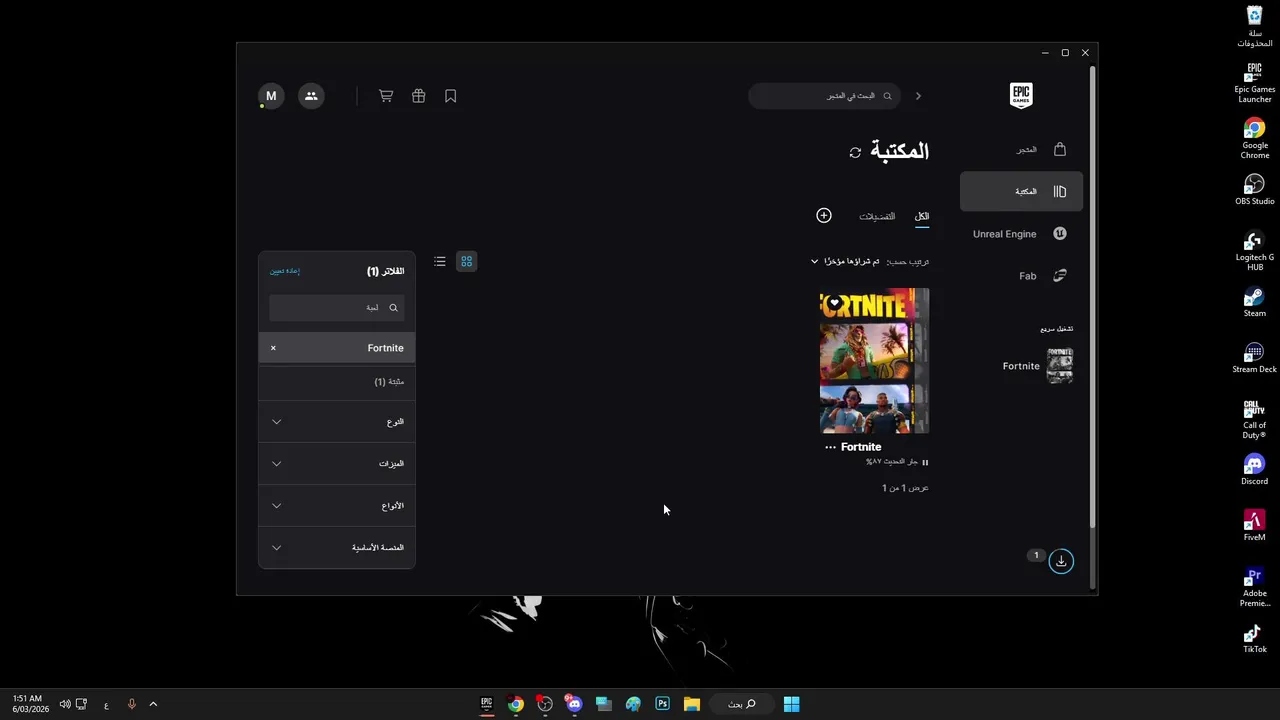
Task: Open Logitech G HUB desktop shortcut
Action: point(1255,251)
